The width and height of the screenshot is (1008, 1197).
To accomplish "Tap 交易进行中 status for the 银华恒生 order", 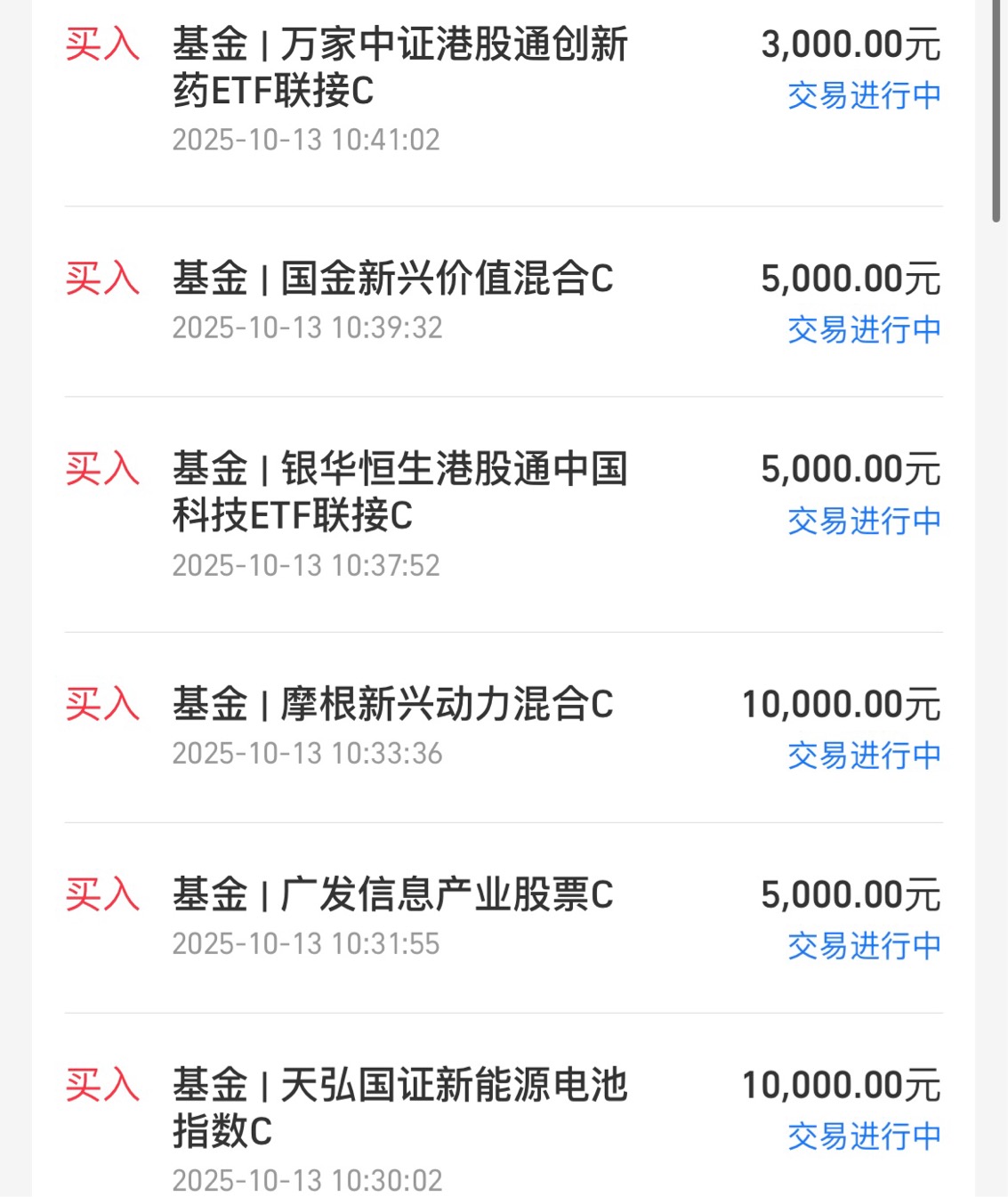I will 864,522.
